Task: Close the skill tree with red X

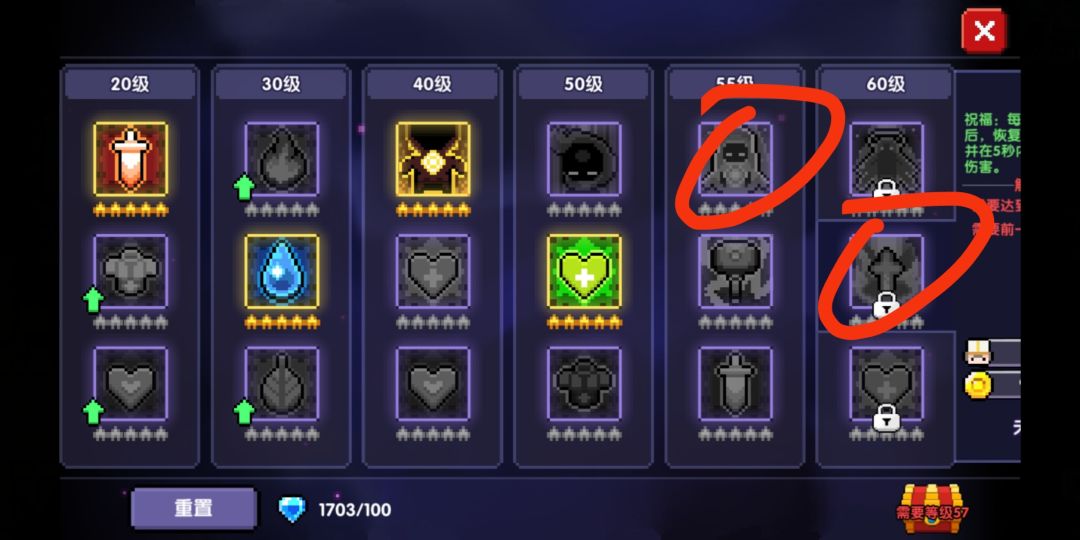Action: click(984, 31)
